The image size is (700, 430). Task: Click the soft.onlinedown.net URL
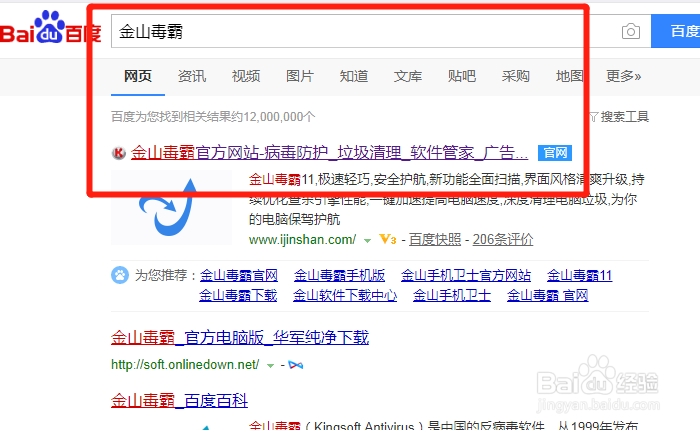[185, 365]
